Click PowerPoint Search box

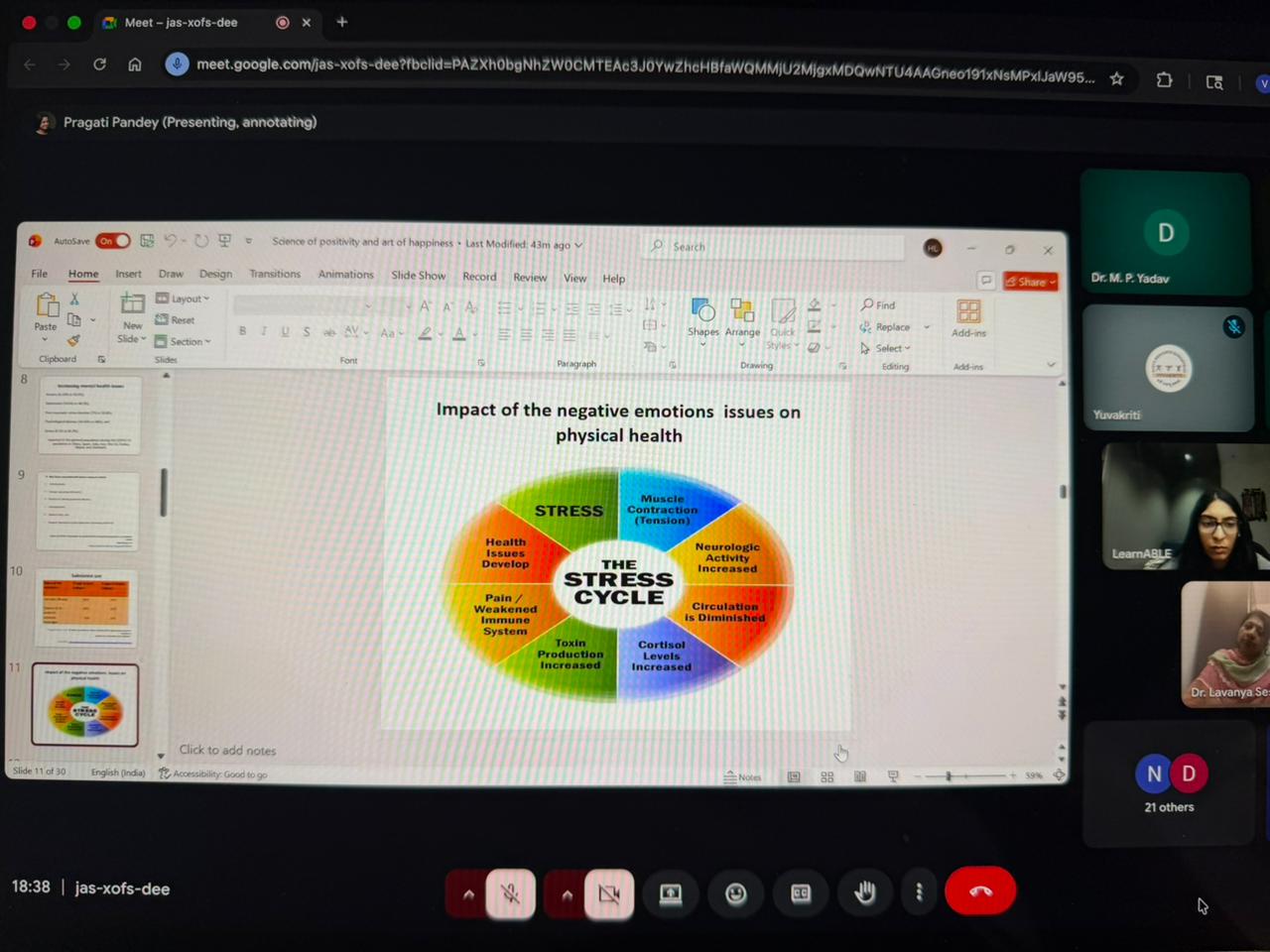point(774,247)
